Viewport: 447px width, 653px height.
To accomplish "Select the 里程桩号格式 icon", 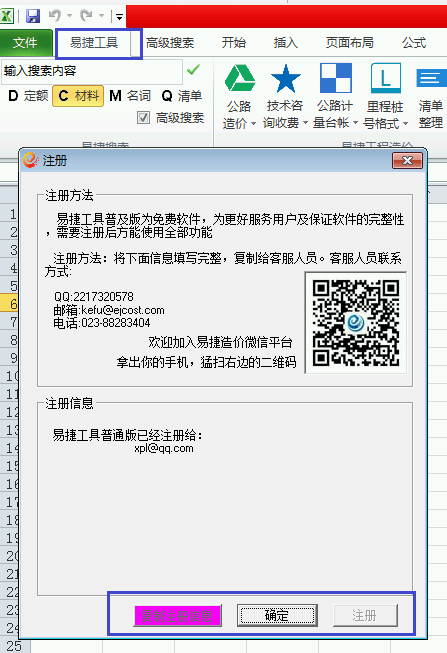I will coord(386,78).
